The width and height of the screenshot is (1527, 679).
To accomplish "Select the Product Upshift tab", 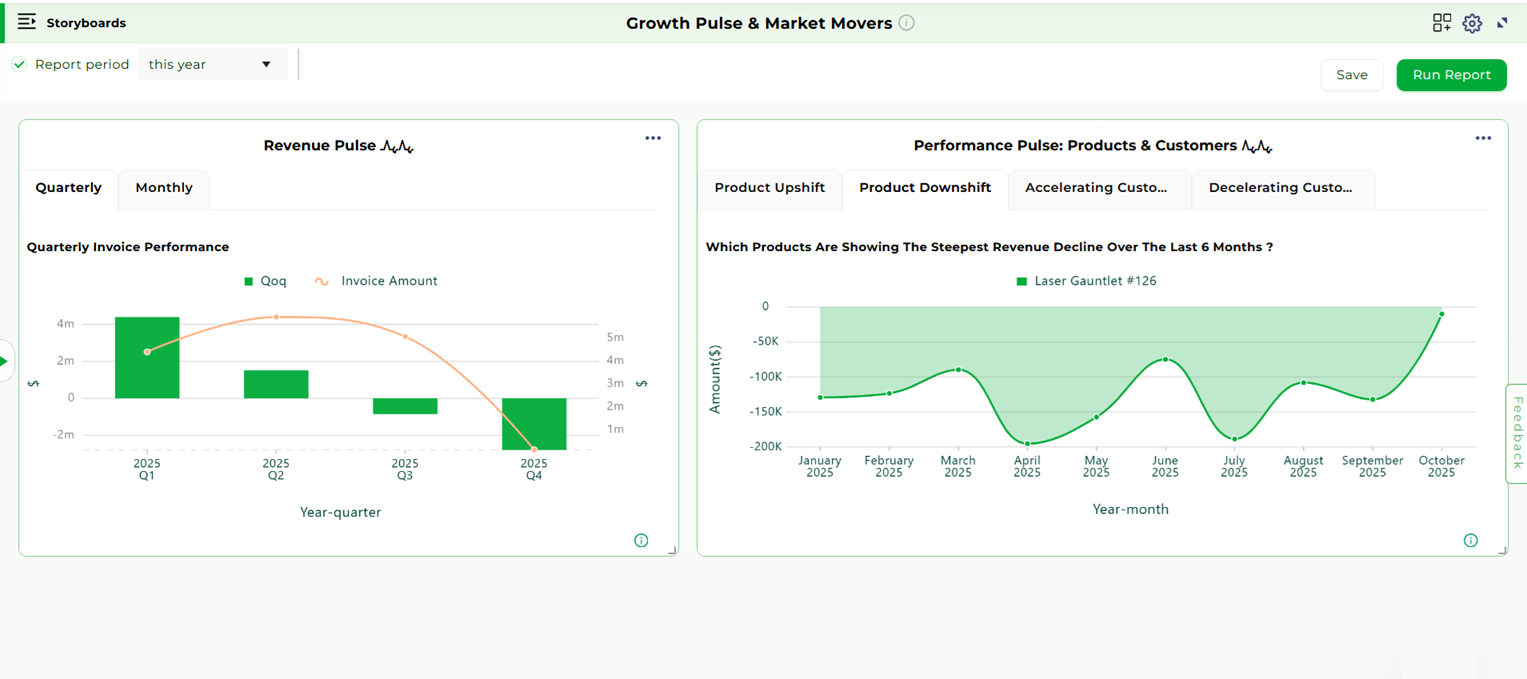I will pyautogui.click(x=769, y=188).
